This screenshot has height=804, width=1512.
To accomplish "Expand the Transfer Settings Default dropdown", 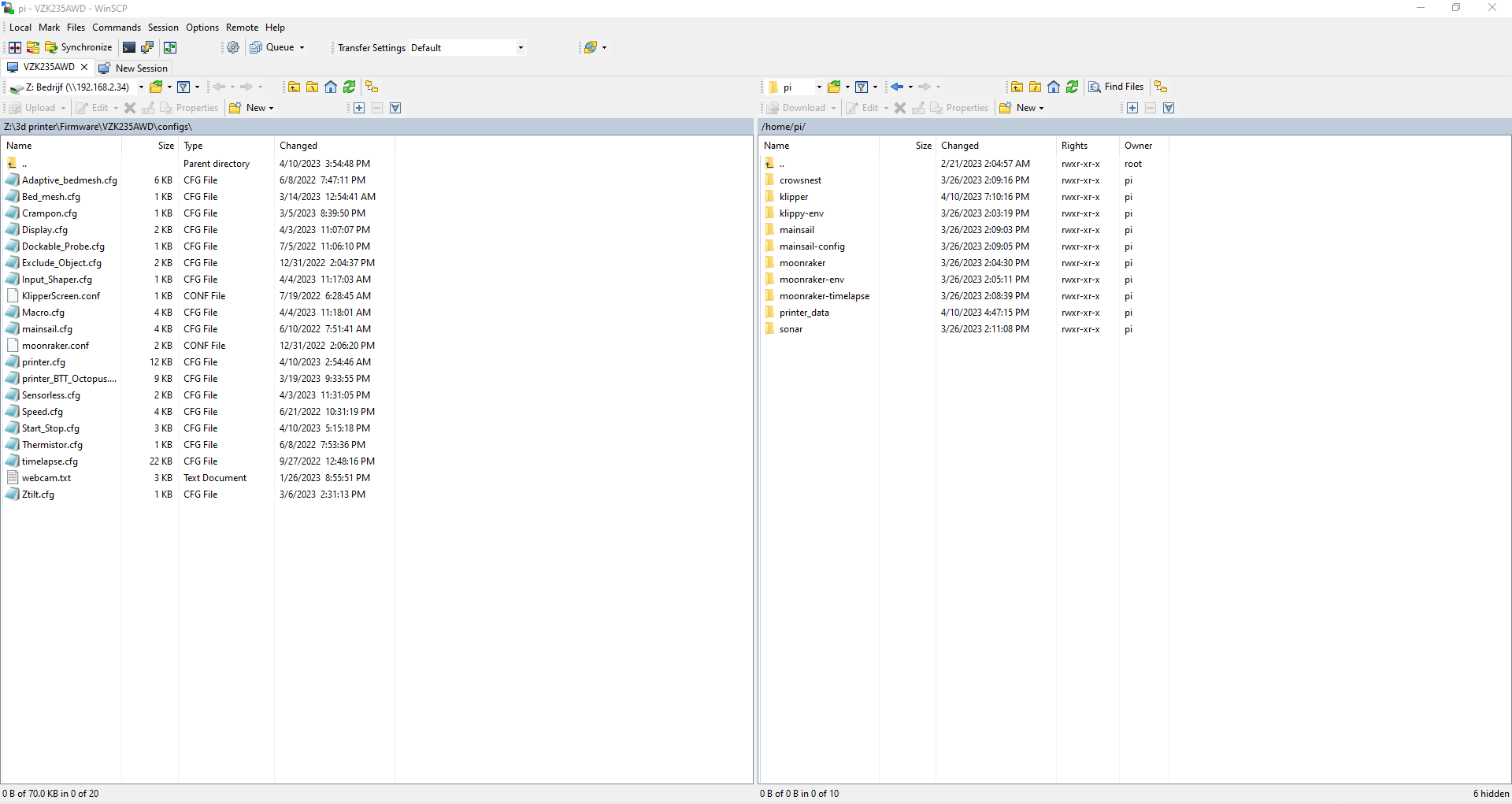I will point(521,48).
